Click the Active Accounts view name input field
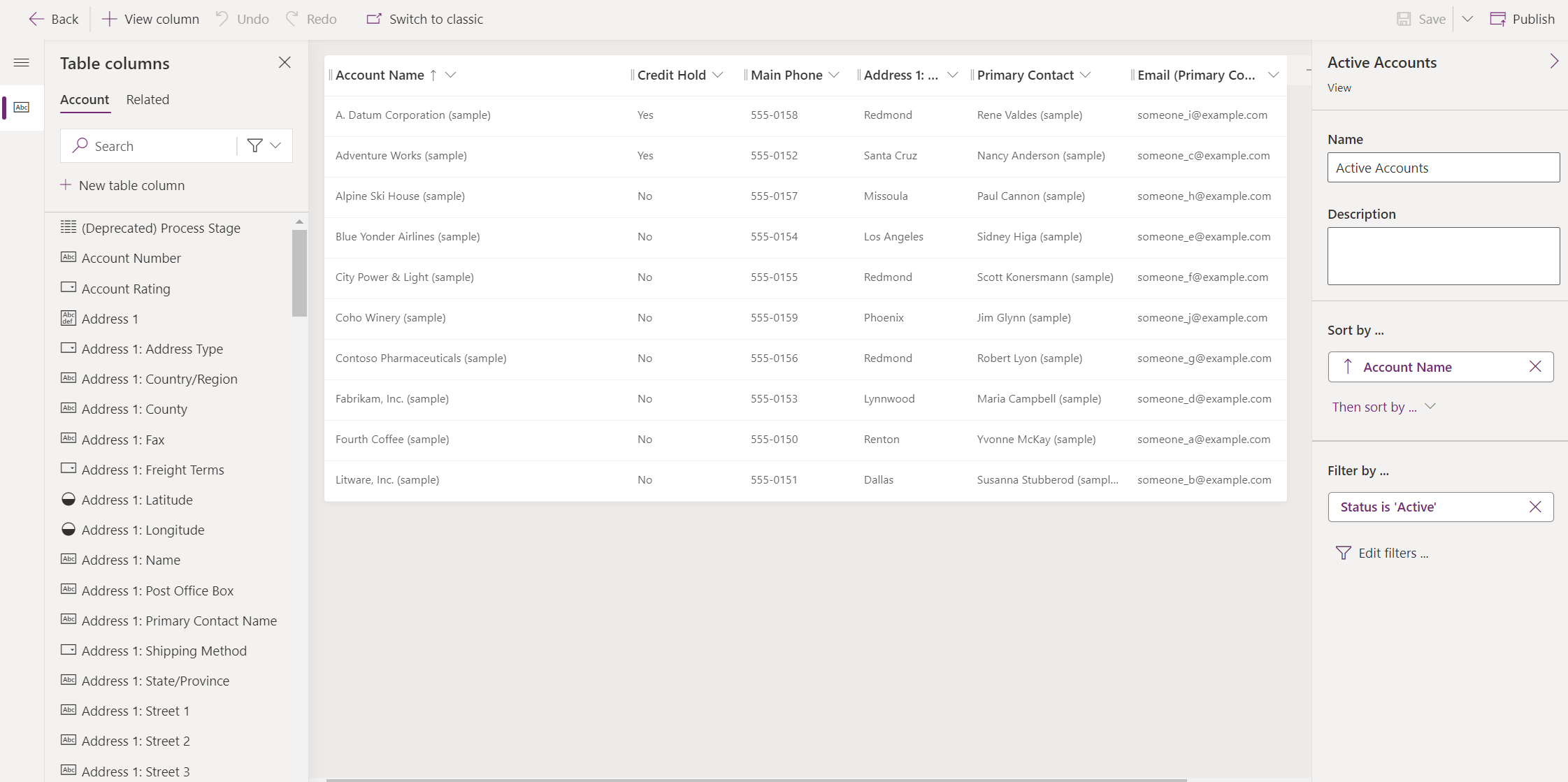The image size is (1568, 782). click(1440, 167)
